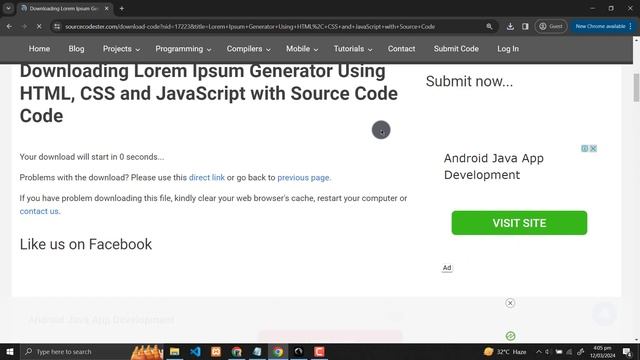Open the contact us link
Screen dimensions: 640x360
coord(39,211)
